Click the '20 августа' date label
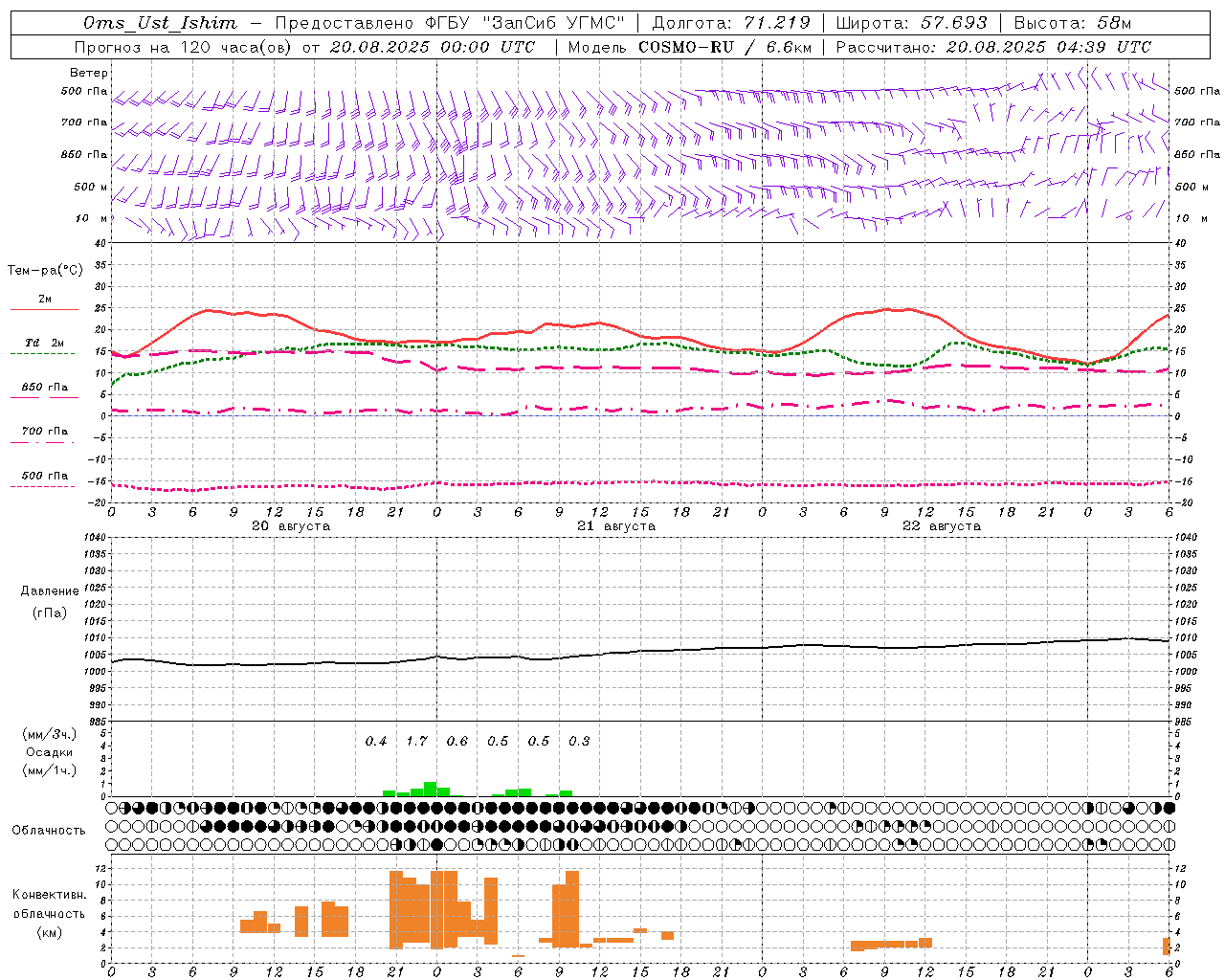Screen dimensions: 1225x980 pos(291,526)
